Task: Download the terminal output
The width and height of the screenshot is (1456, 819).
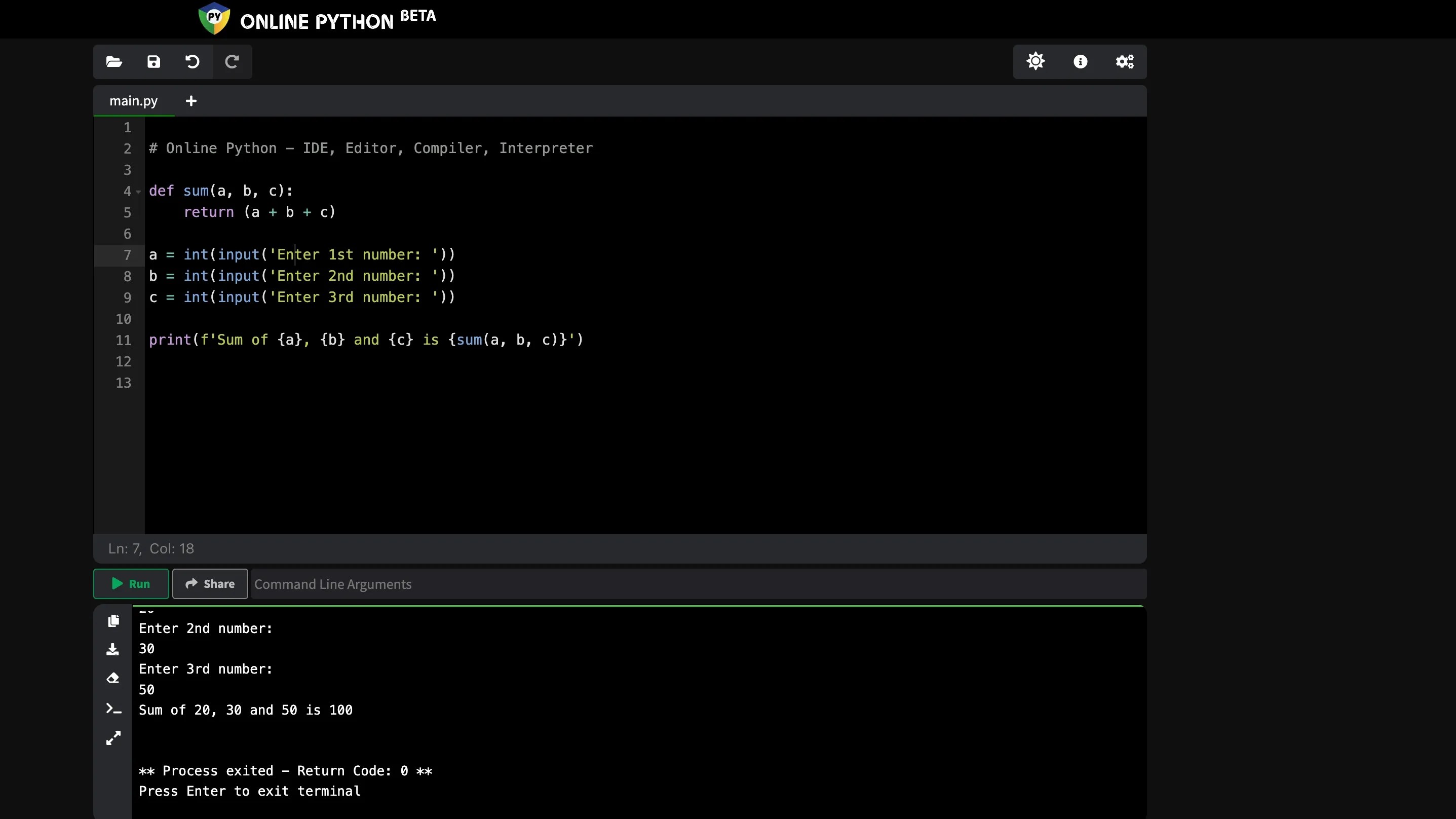Action: click(x=113, y=649)
